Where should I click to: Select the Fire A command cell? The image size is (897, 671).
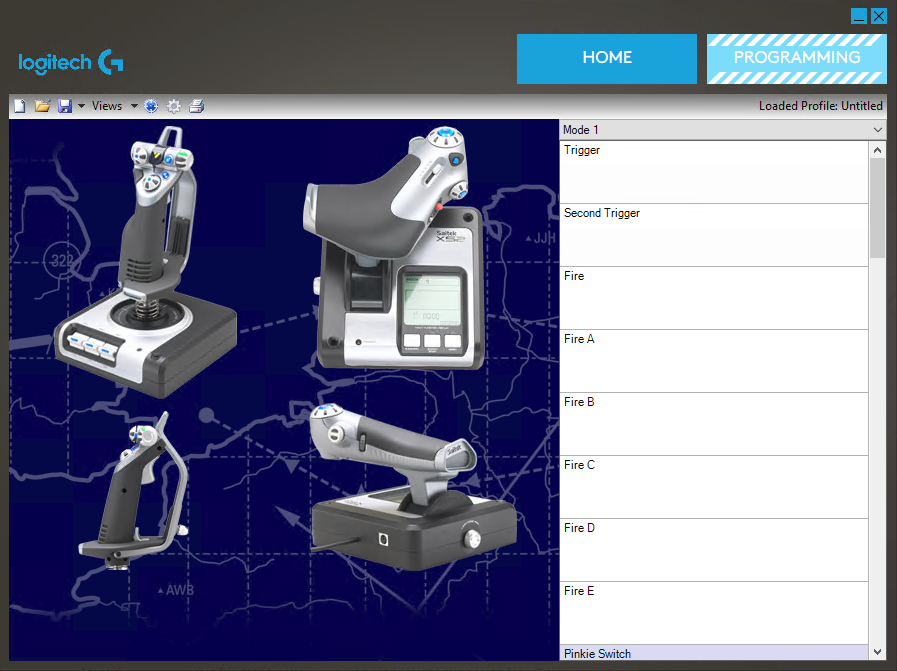[x=713, y=361]
